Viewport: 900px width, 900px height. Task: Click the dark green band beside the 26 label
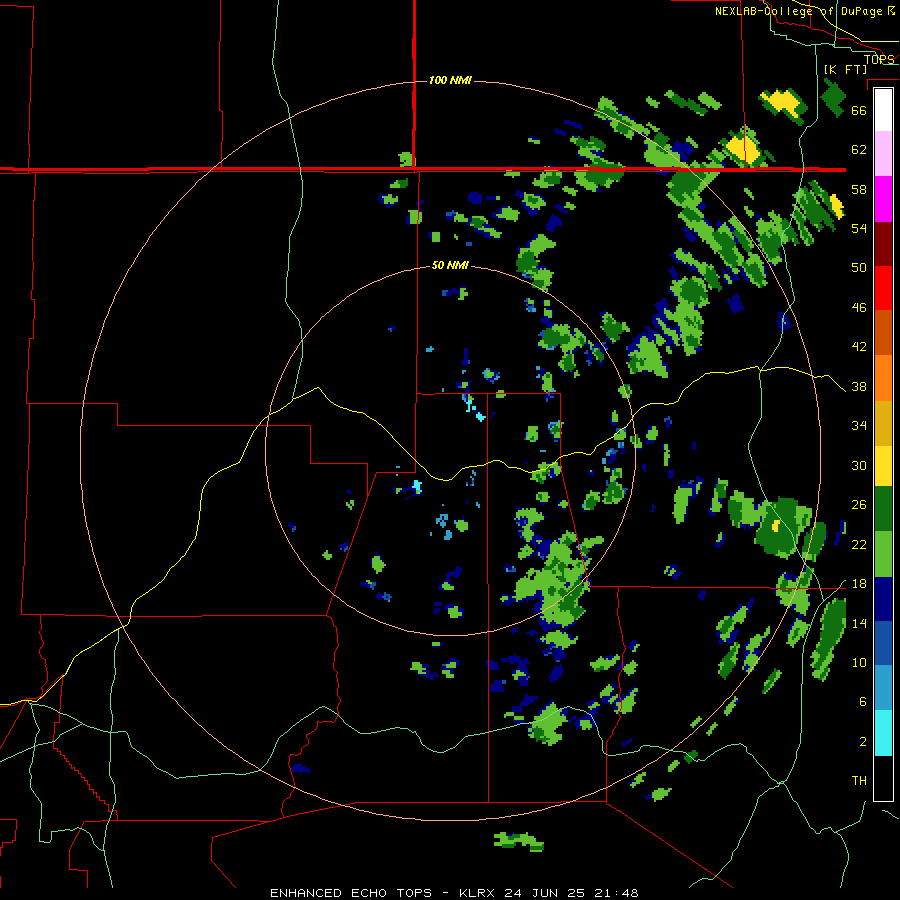coord(883,509)
